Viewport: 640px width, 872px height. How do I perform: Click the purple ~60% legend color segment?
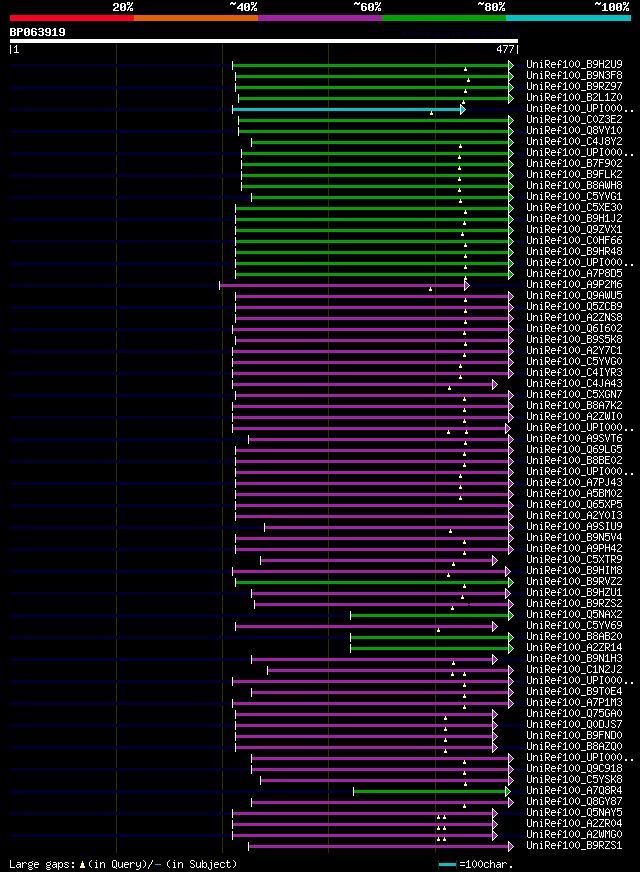pyautogui.click(x=320, y=18)
